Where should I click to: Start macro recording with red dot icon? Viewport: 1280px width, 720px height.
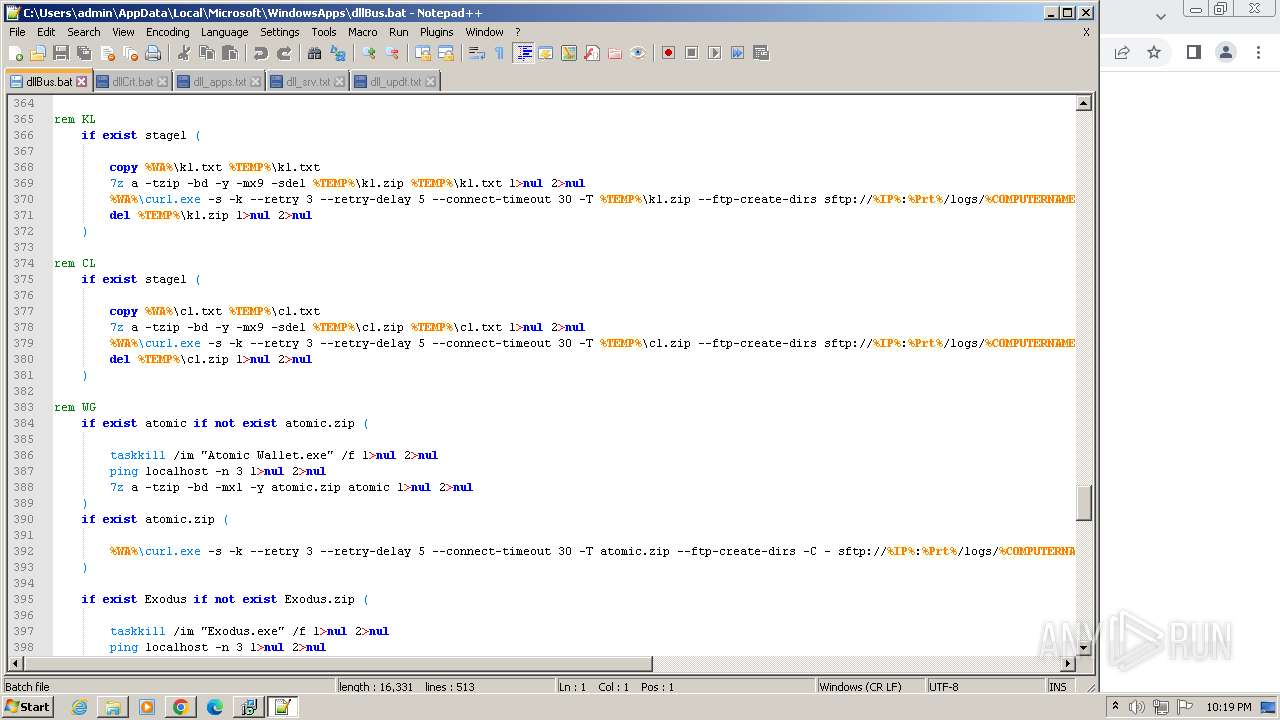668,53
